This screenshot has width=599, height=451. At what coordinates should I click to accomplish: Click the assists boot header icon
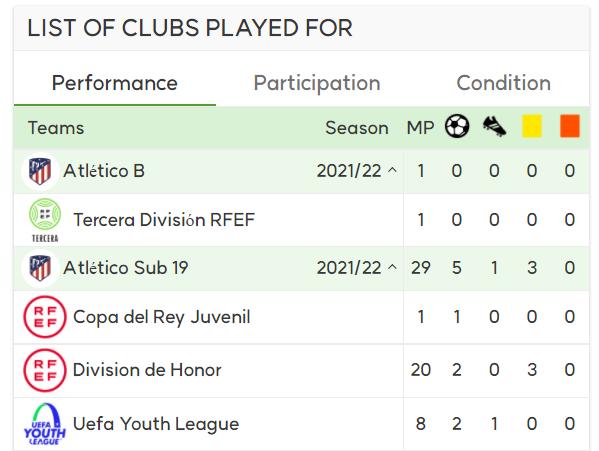[494, 126]
